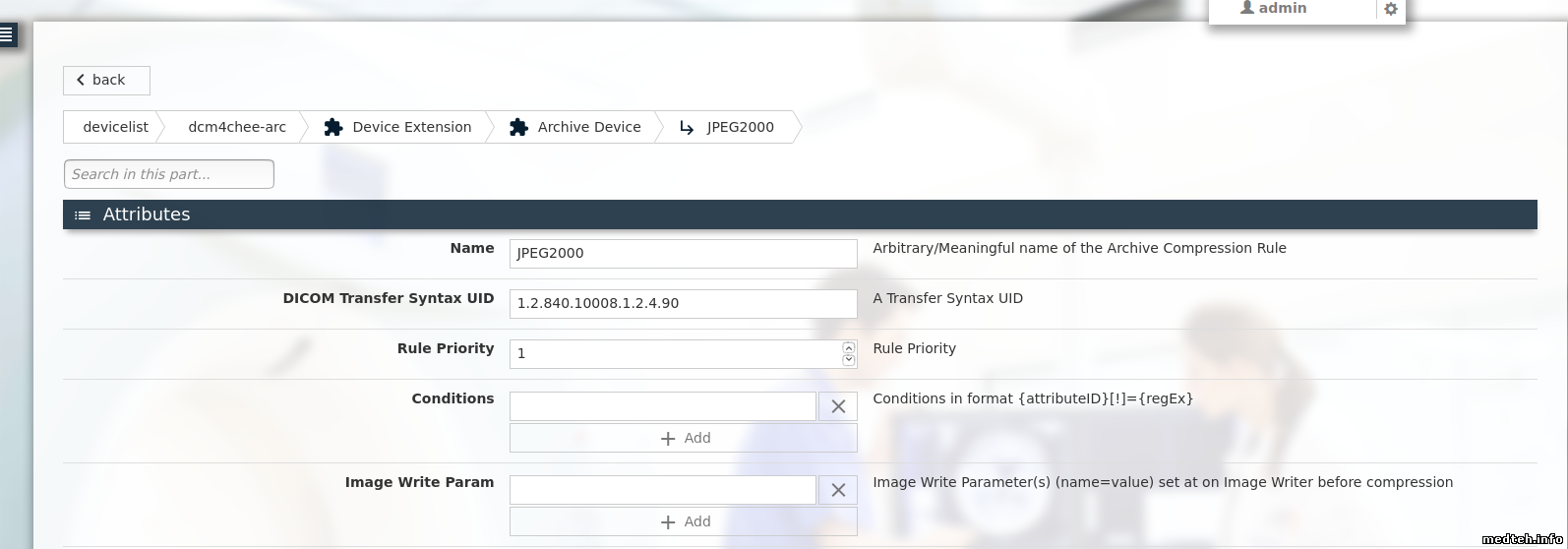
Task: Navigate to devicelist breadcrumb
Action: 115,127
